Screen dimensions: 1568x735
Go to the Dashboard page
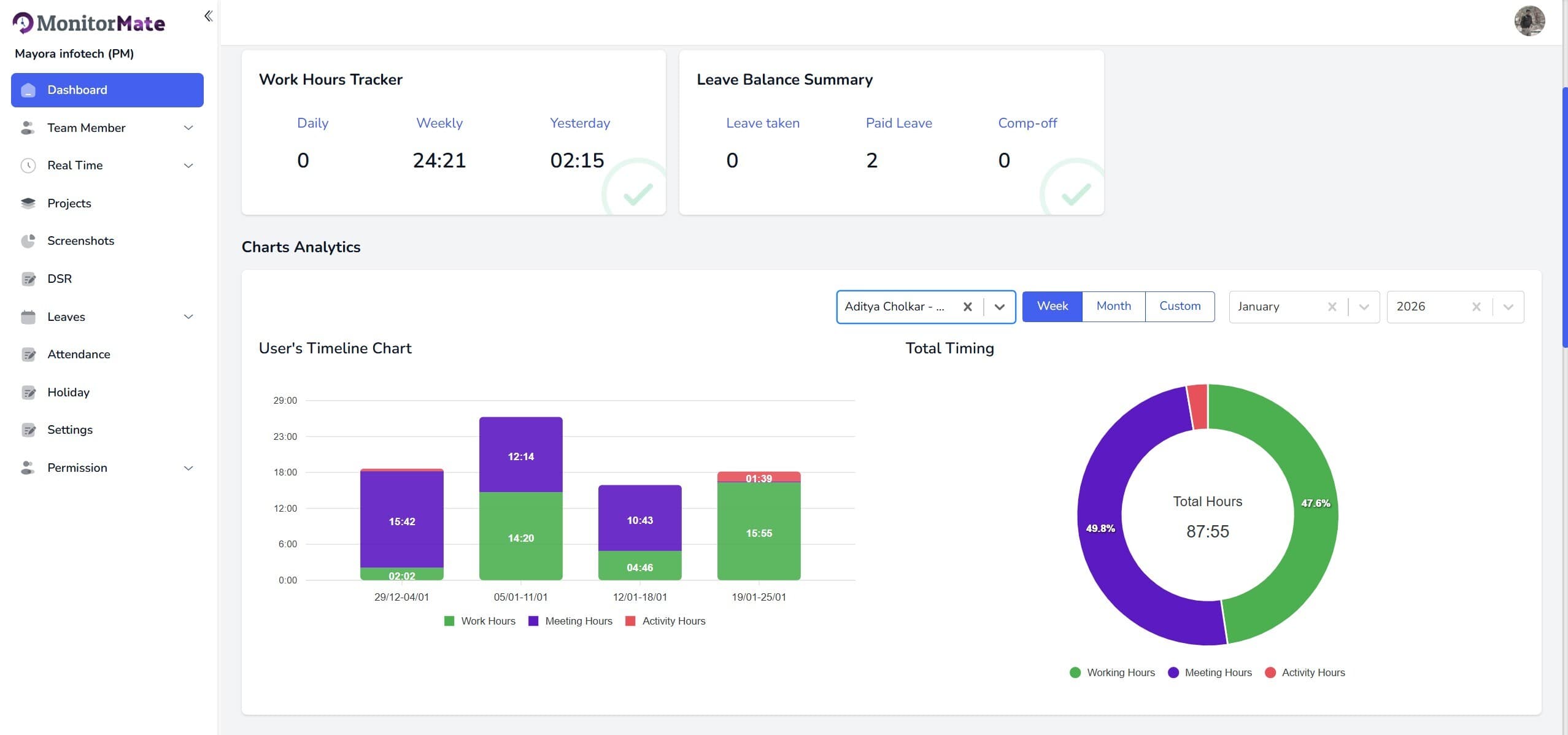point(107,90)
